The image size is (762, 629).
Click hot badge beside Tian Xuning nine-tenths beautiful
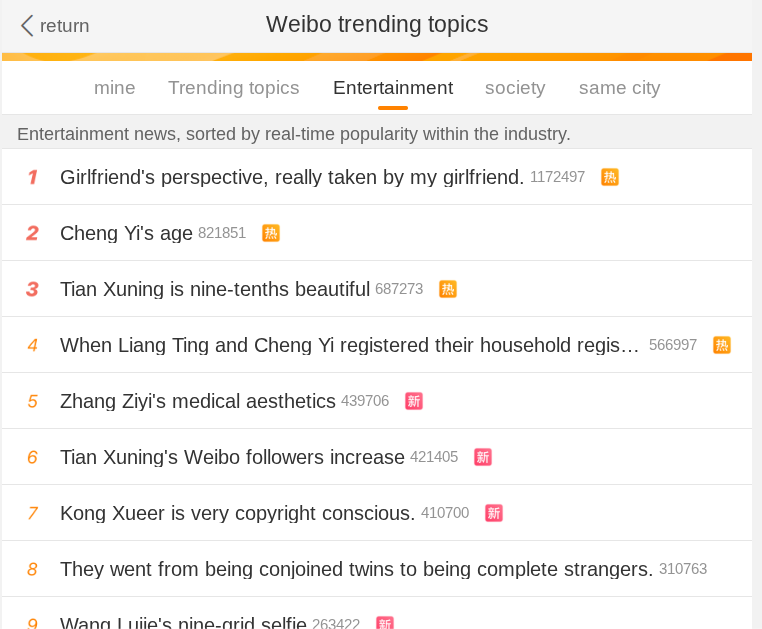tap(448, 289)
